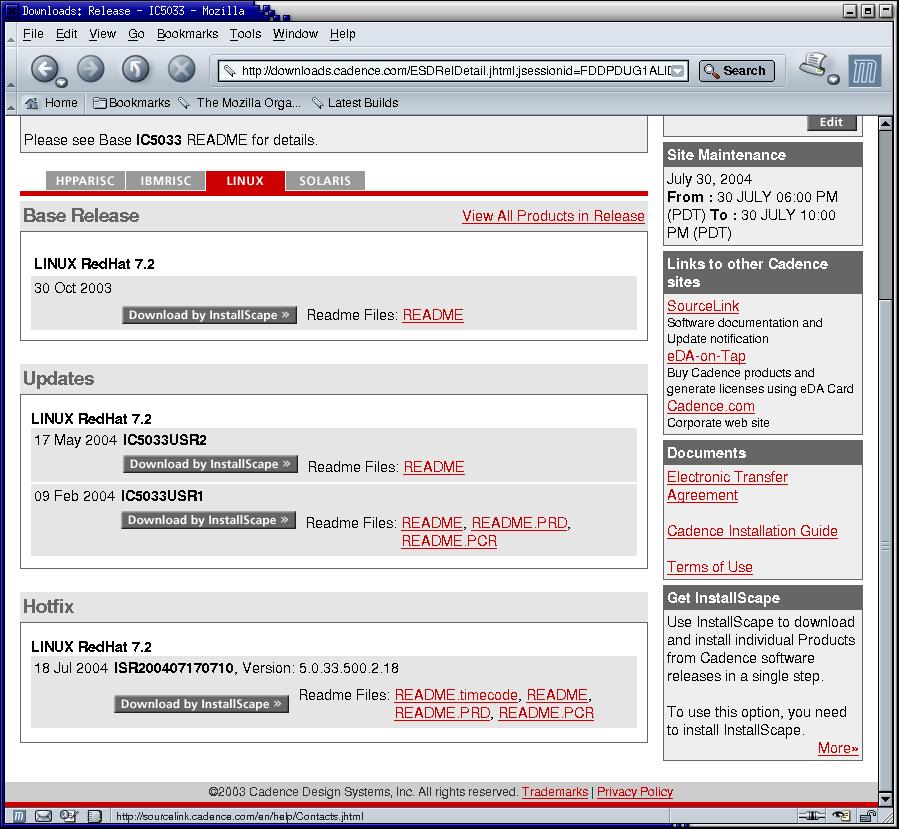This screenshot has width=899, height=829.
Task: Select the LINUX platform tab
Action: pyautogui.click(x=245, y=181)
